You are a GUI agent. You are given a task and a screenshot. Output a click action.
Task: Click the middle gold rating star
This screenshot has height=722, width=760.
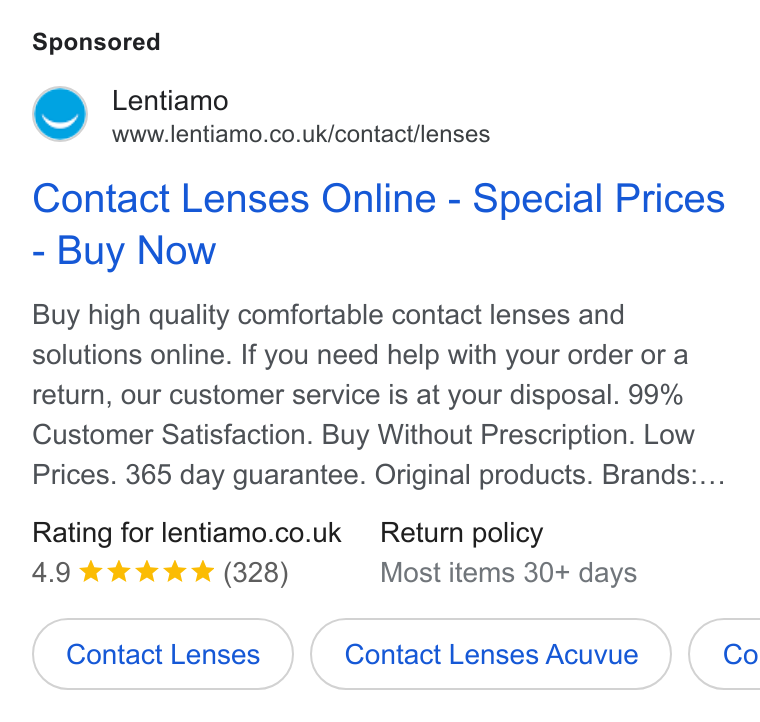(147, 571)
